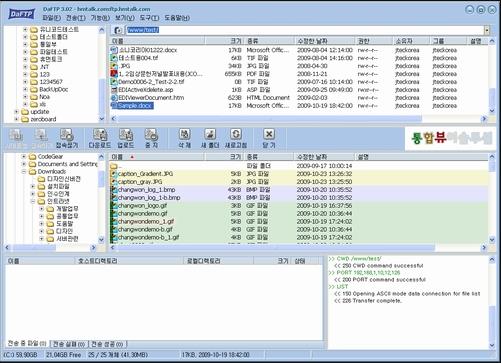Screen dimensions: 501x363
Task: Click the 새 폴더 new folder icon
Action: click(210, 138)
